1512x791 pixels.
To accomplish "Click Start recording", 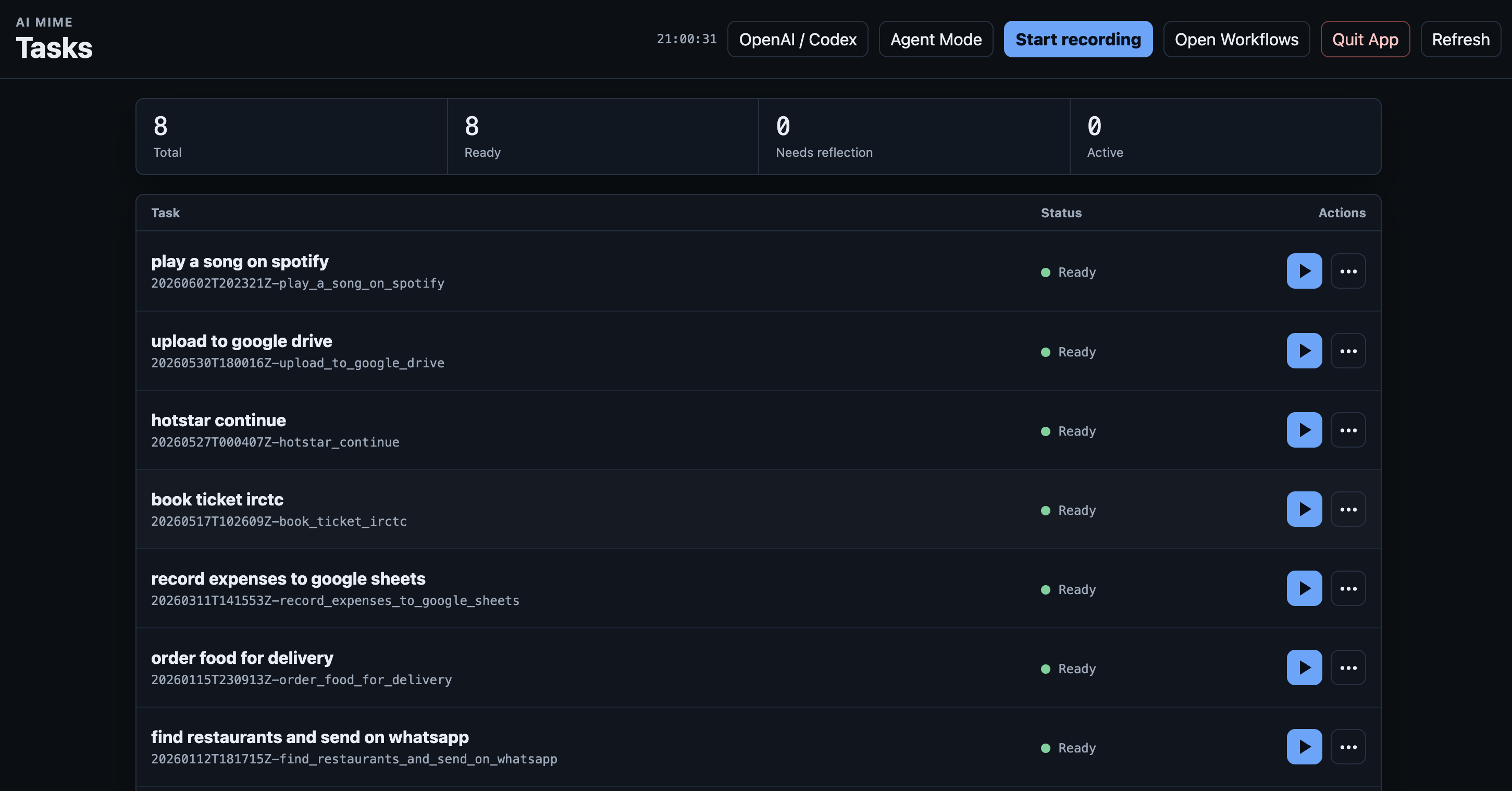I will click(1077, 40).
